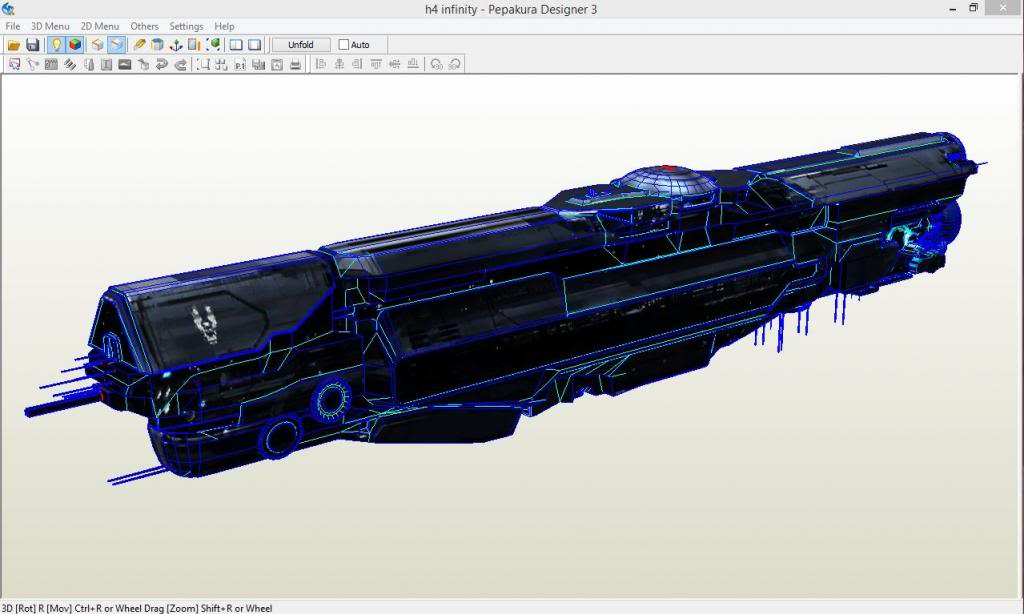The image size is (1024, 614).
Task: Click the align right icon
Action: tap(357, 64)
